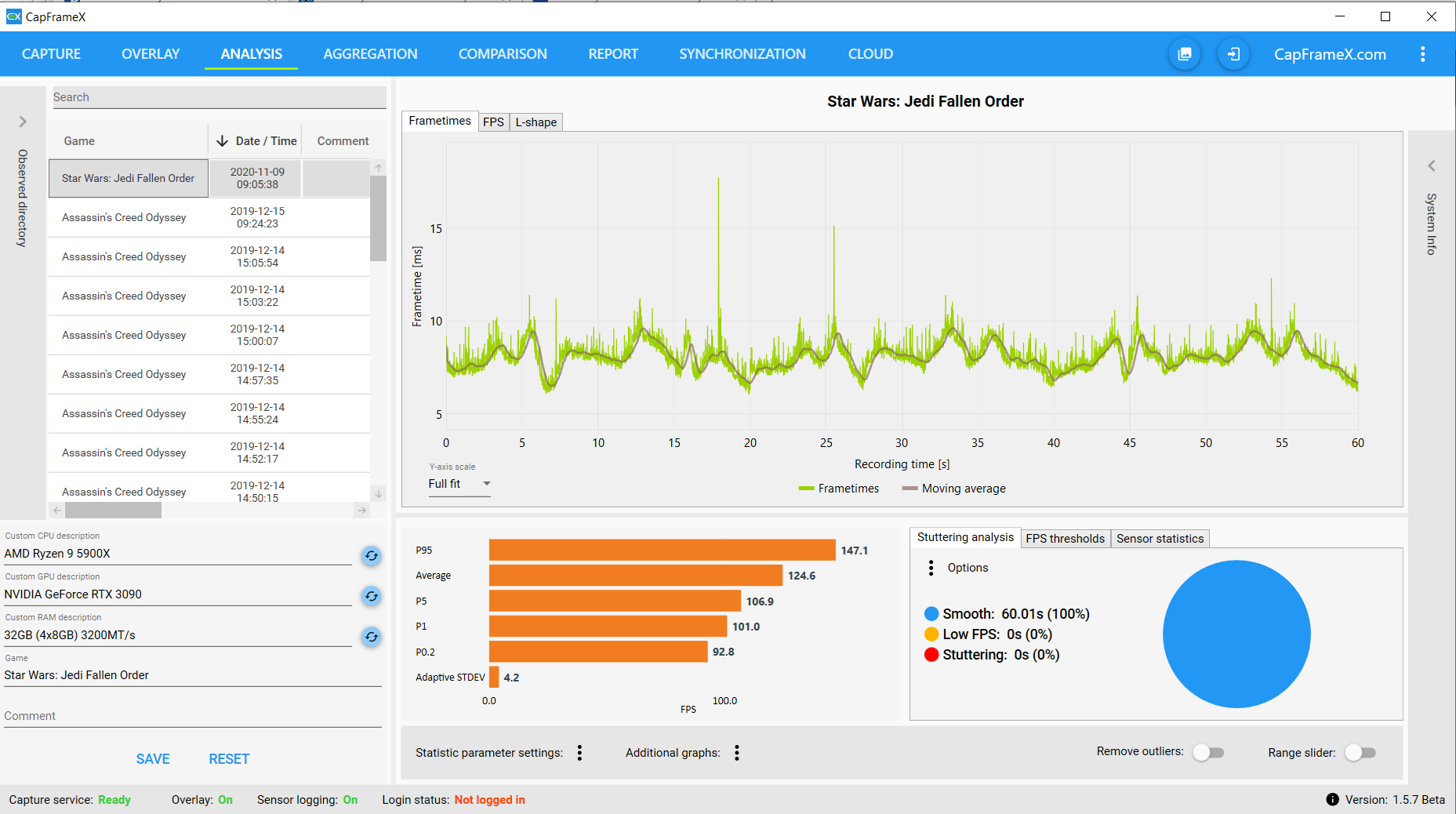1456x814 pixels.
Task: Save the record description changes
Action: coord(153,759)
